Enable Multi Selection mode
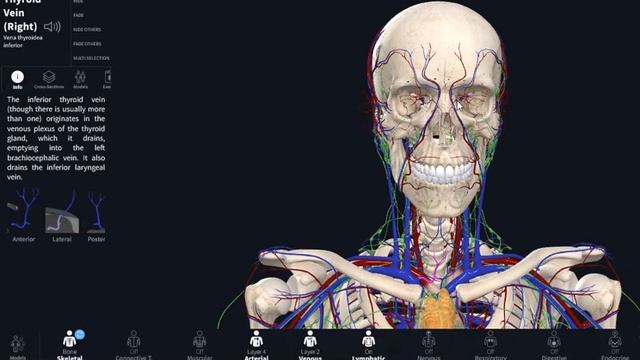 coord(91,58)
